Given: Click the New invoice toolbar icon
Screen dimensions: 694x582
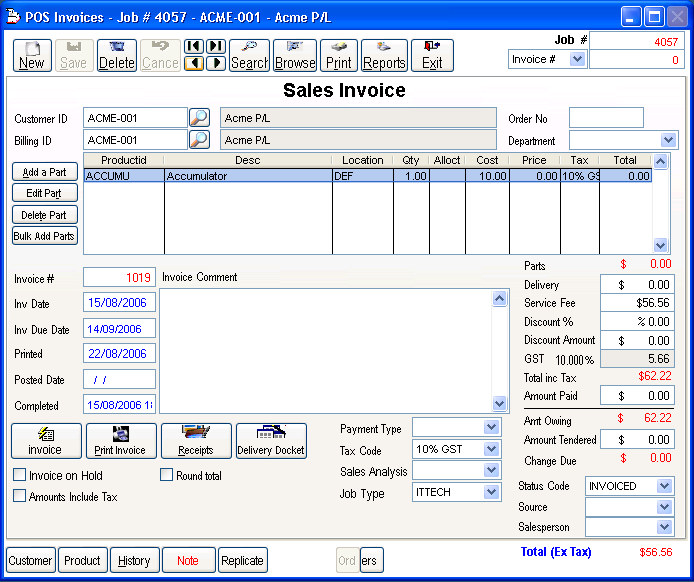Looking at the screenshot, I should [32, 55].
